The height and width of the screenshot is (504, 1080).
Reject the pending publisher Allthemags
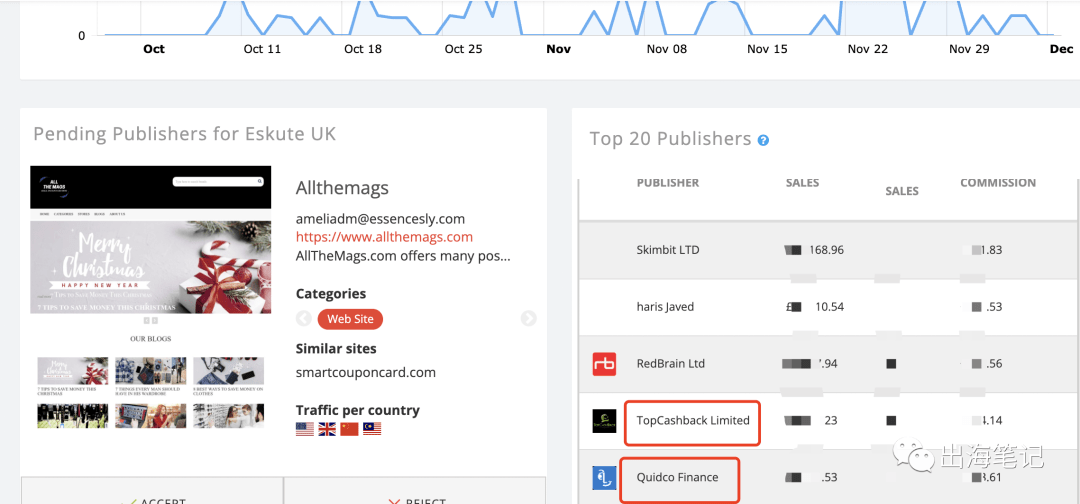[x=415, y=491]
